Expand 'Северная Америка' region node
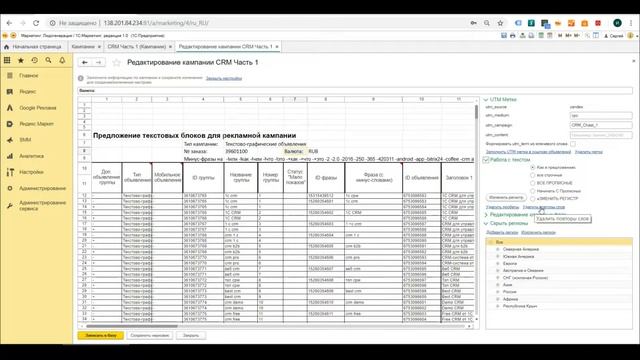This screenshot has height=360, width=640. pos(498,249)
